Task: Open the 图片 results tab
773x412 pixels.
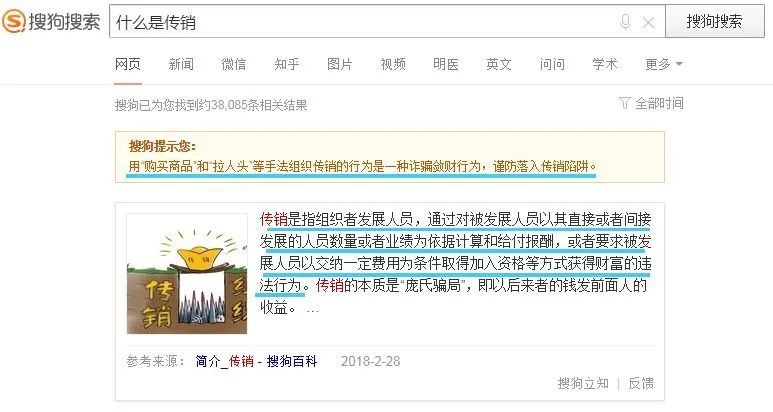Action: [340, 64]
